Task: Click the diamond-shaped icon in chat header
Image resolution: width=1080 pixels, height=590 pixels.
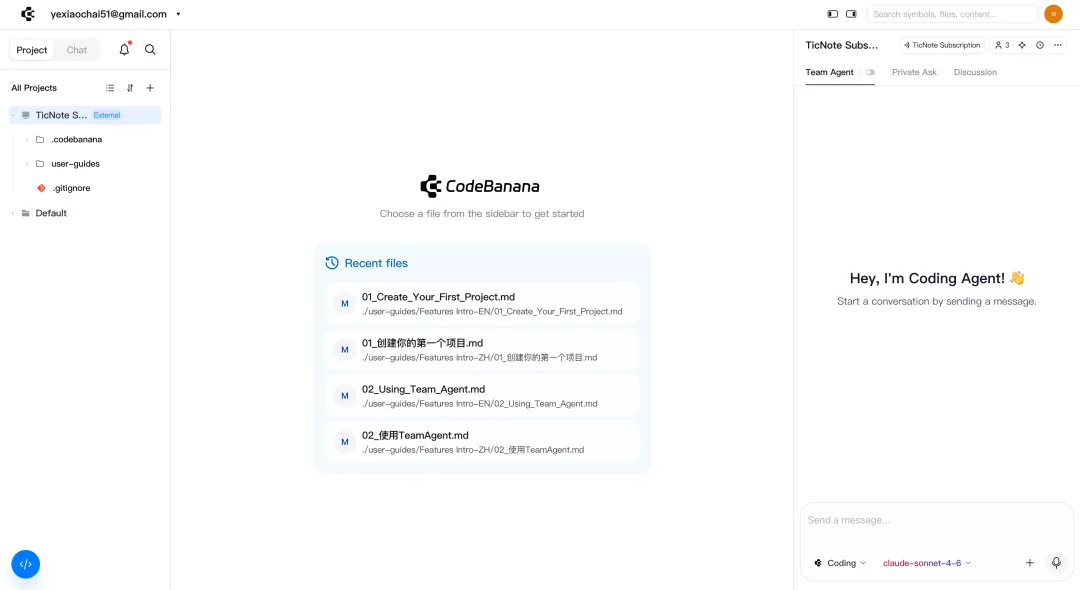Action: point(1022,45)
